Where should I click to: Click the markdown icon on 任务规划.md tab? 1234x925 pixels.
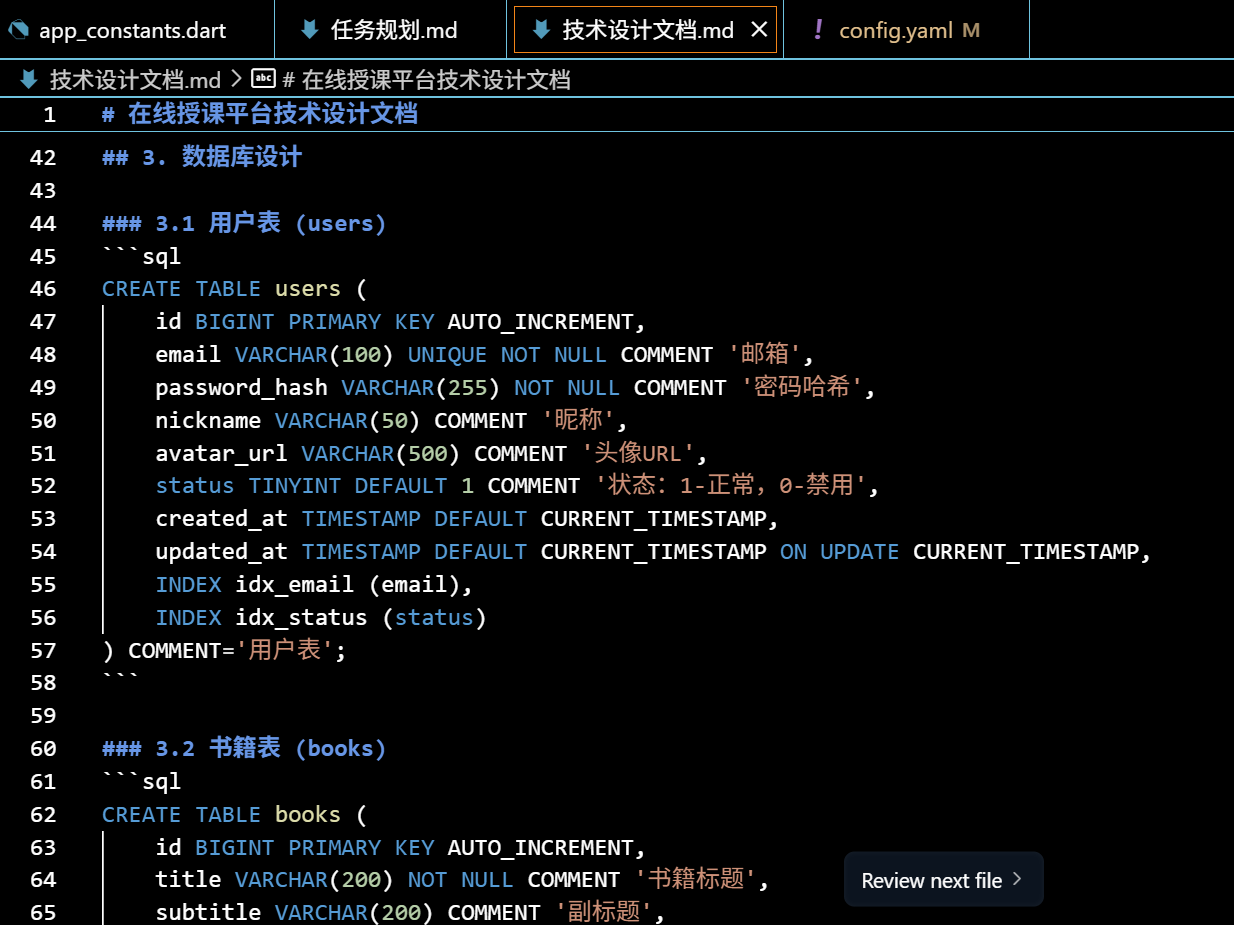coord(310,30)
